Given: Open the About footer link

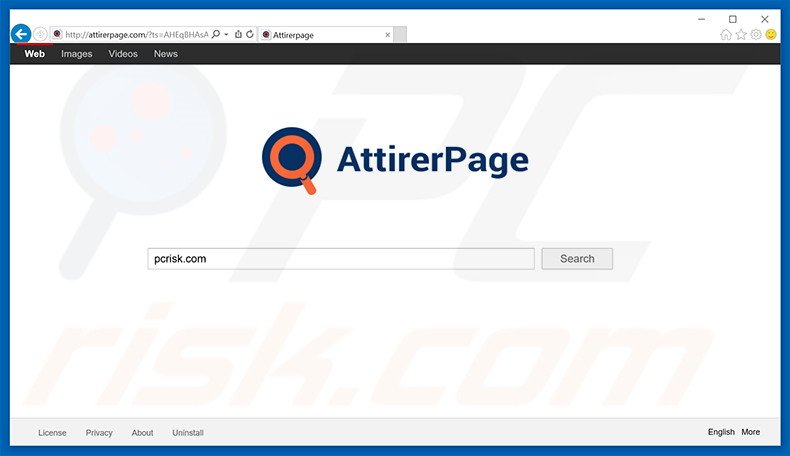Looking at the screenshot, I should click(143, 433).
